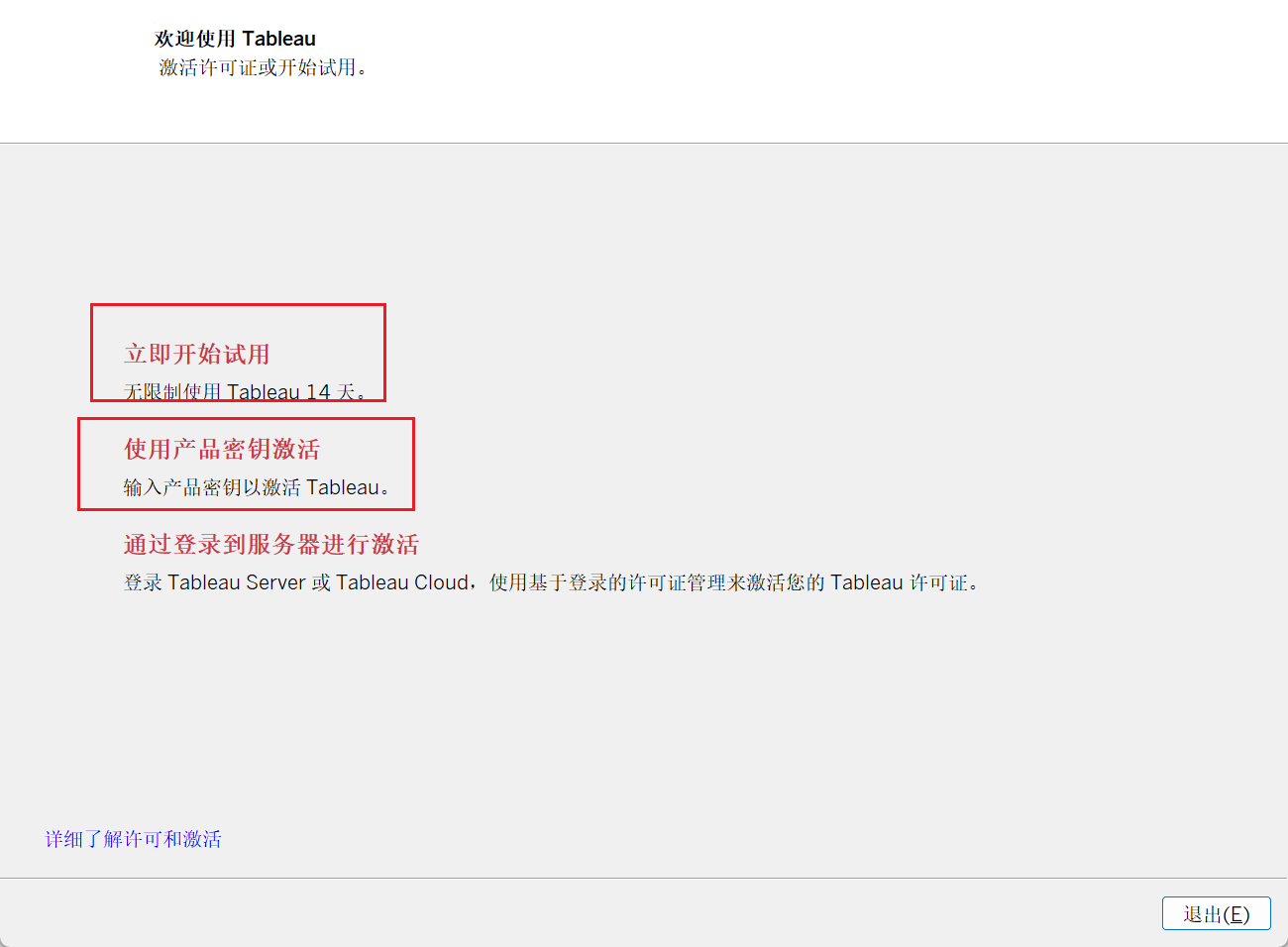Open 详细了解许可和激活 link

pos(134,839)
